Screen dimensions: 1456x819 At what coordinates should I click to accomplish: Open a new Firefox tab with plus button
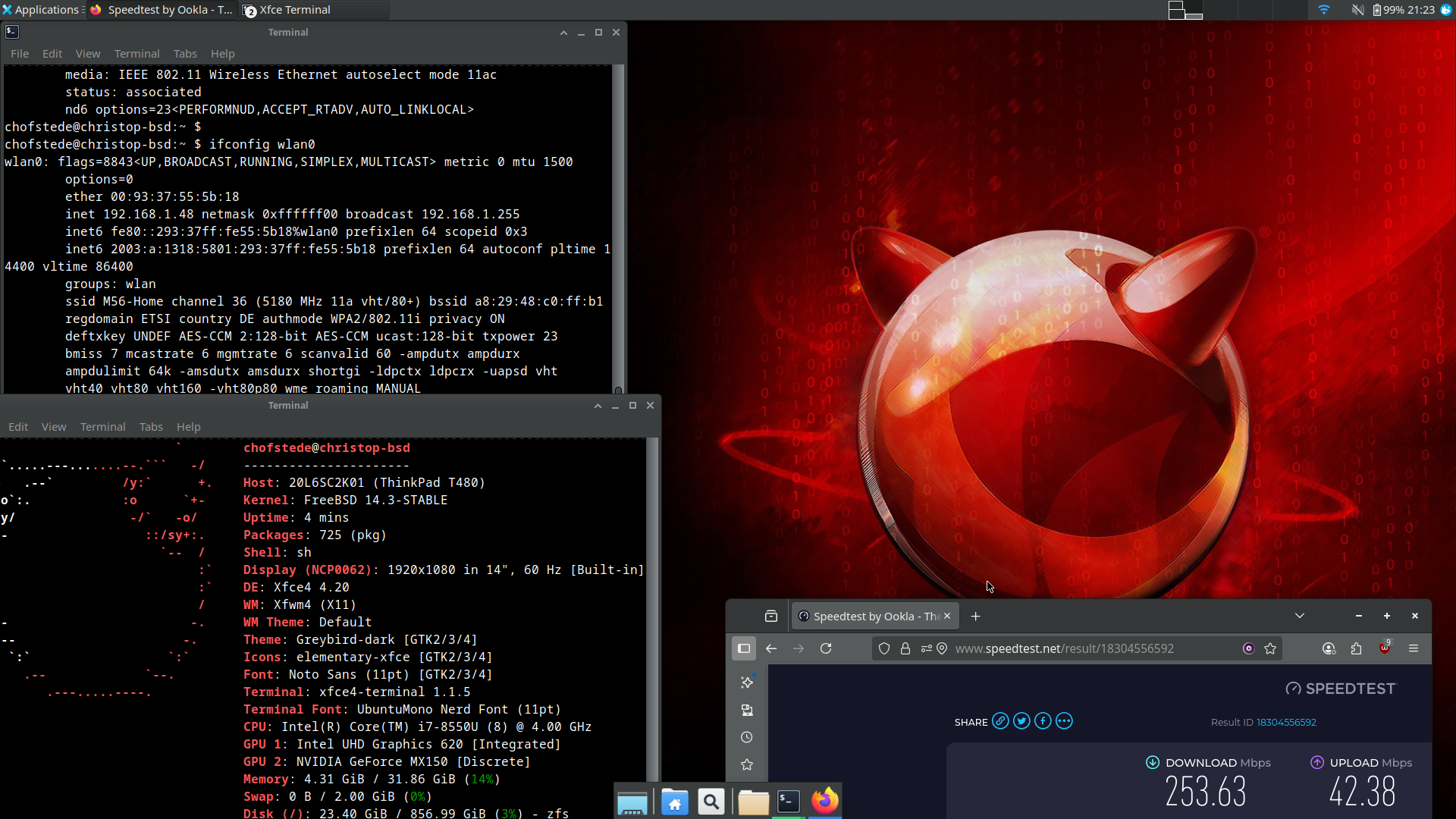click(x=976, y=616)
